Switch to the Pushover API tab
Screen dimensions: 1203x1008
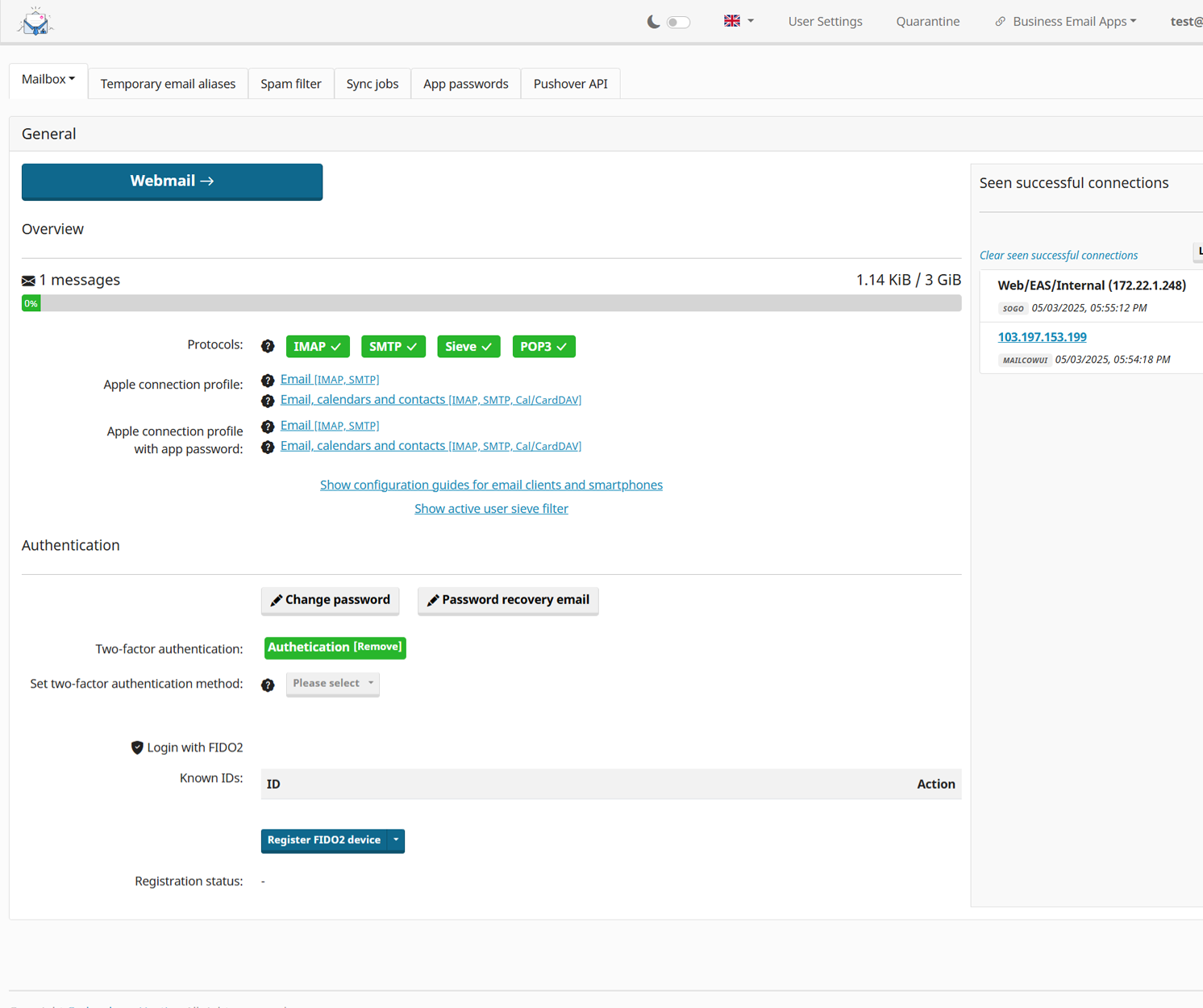click(x=571, y=84)
